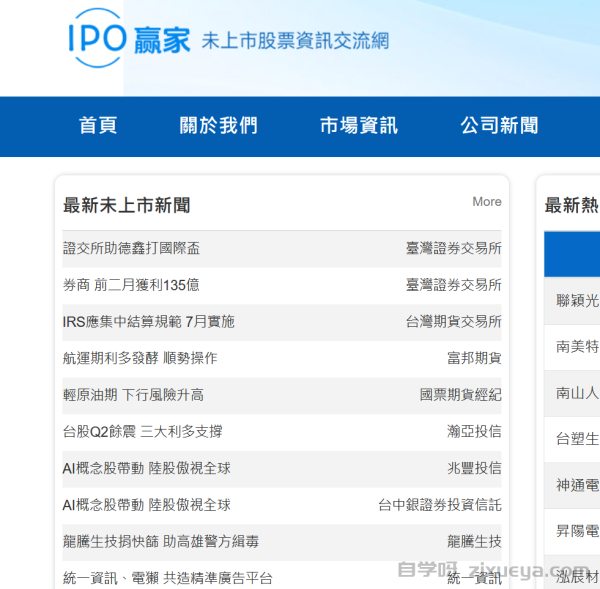The height and width of the screenshot is (589, 600).
Task: Open 南山人 row in hot stocks panel
Action: (x=572, y=393)
